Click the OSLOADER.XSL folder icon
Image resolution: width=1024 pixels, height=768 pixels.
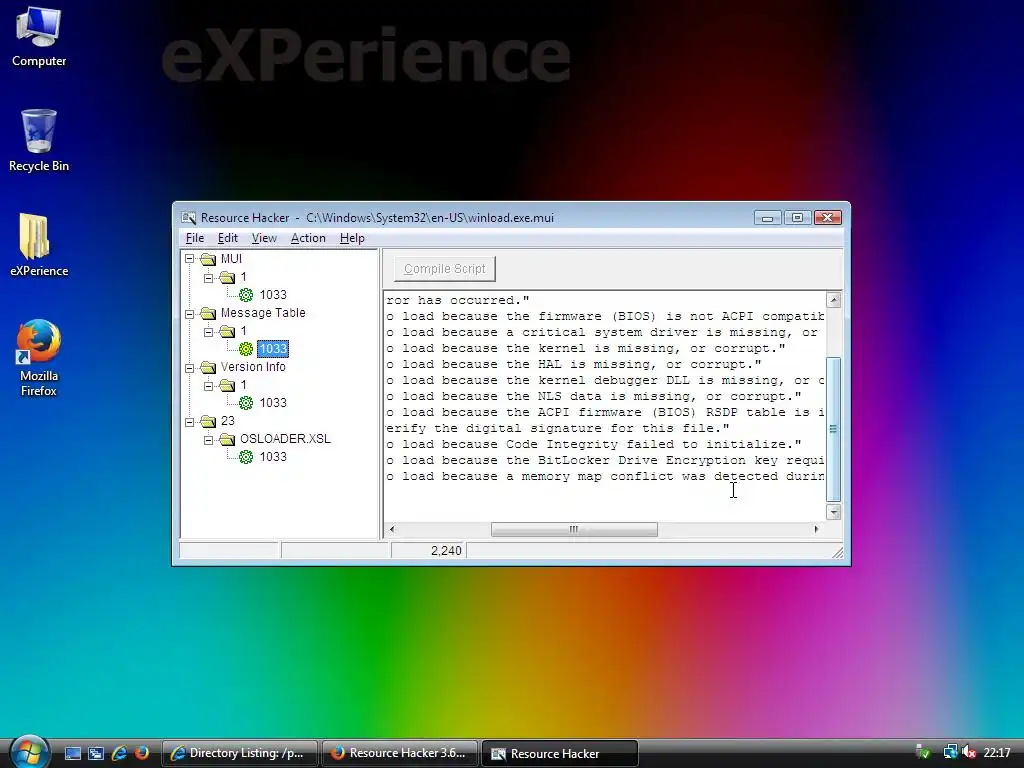[x=227, y=440]
